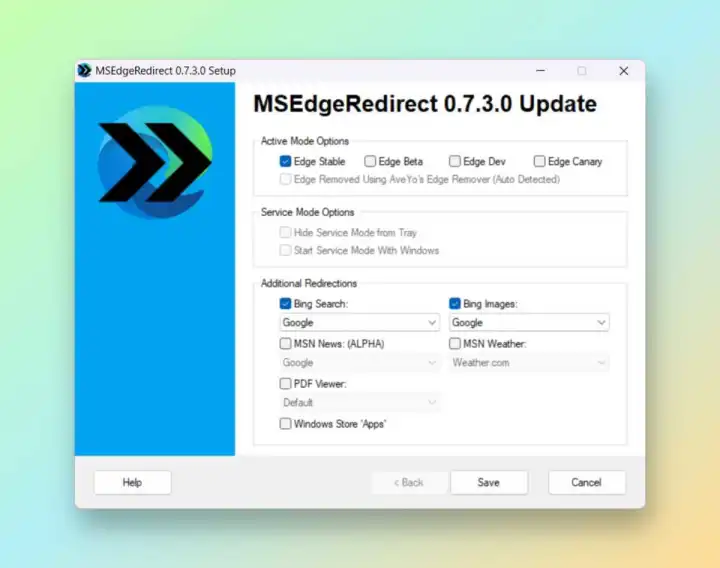This screenshot has height=568, width=720.
Task: Open the Bing Search engine dropdown
Action: (360, 323)
